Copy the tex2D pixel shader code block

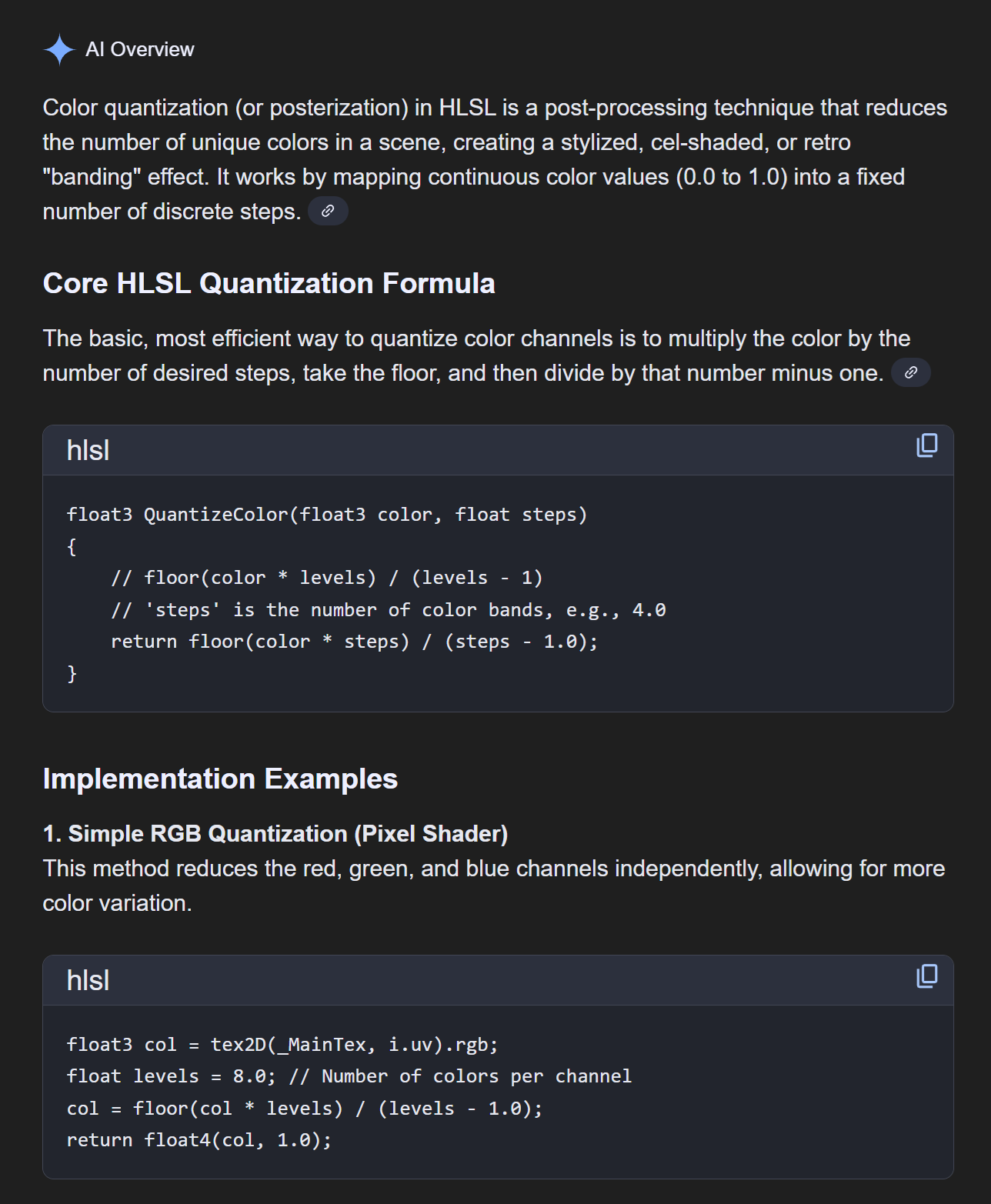(927, 976)
